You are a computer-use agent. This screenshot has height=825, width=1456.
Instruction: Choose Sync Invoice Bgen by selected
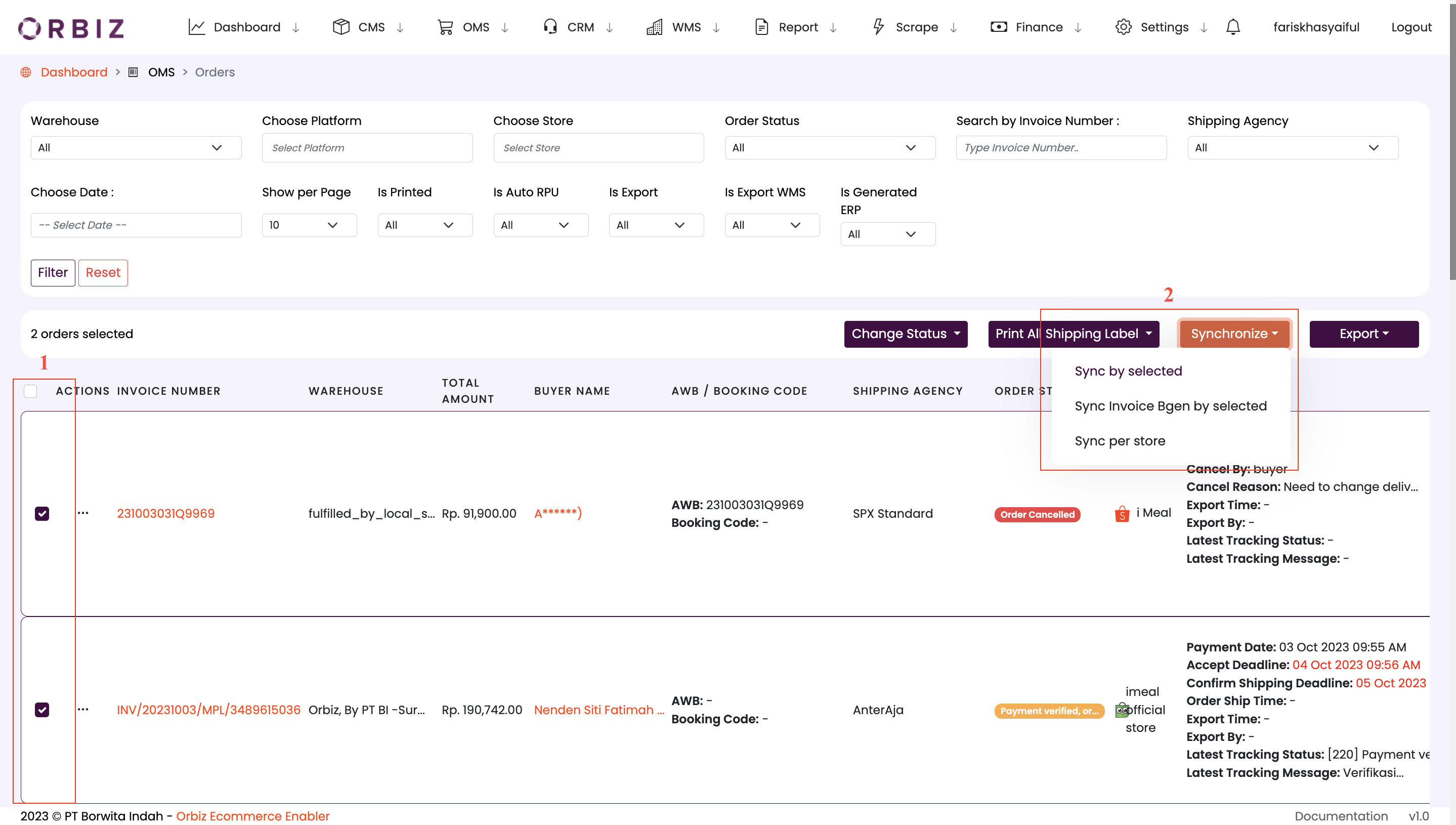point(1171,406)
